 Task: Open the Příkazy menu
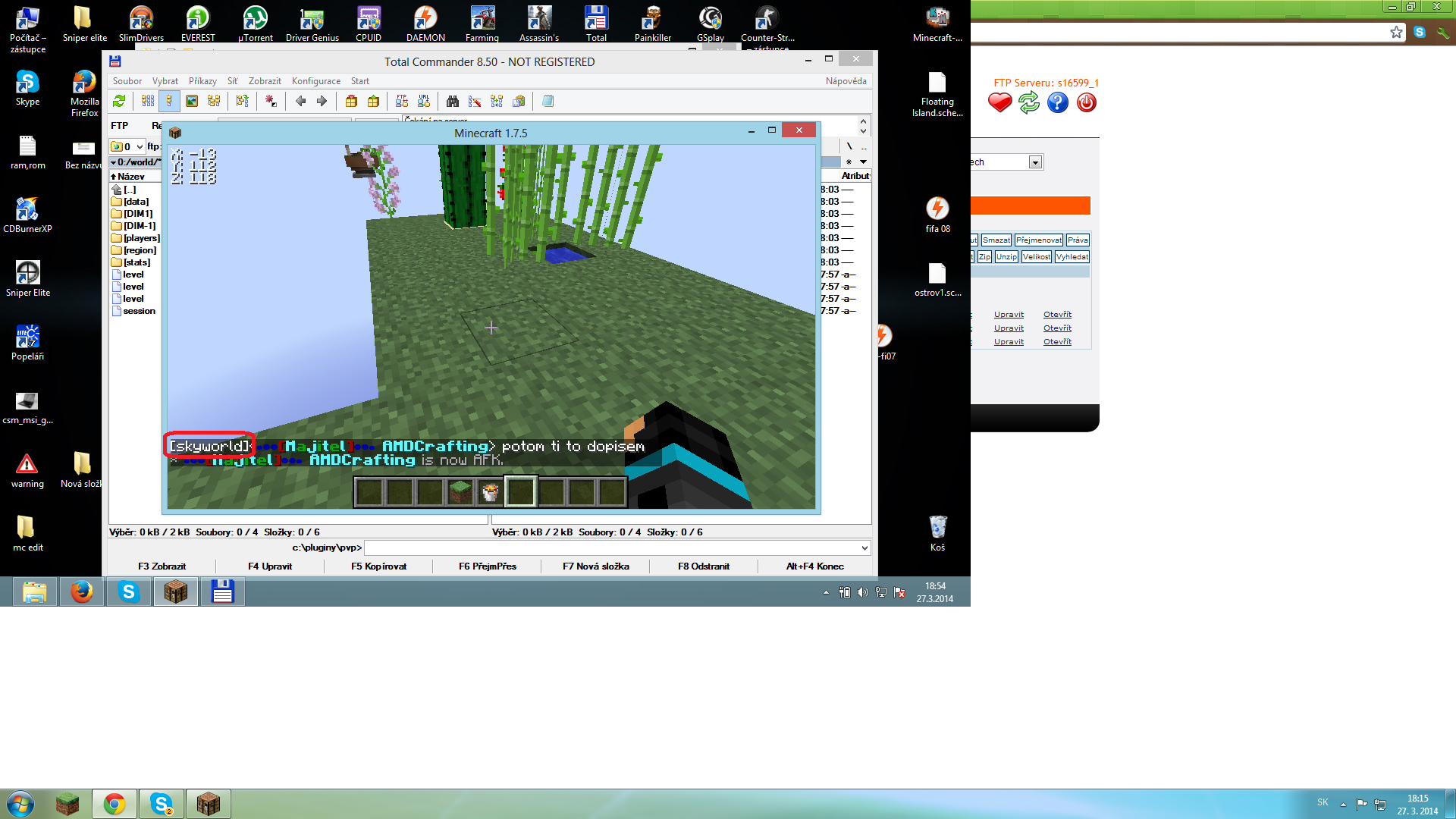pos(202,81)
